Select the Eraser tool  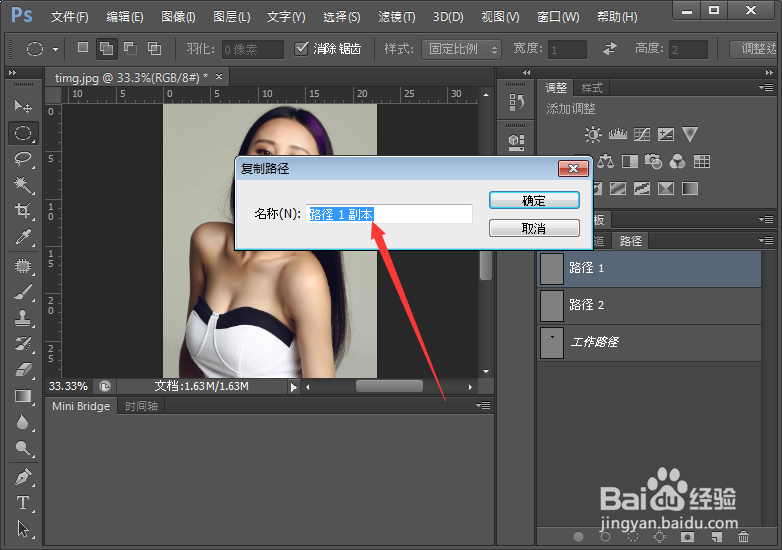coord(22,369)
